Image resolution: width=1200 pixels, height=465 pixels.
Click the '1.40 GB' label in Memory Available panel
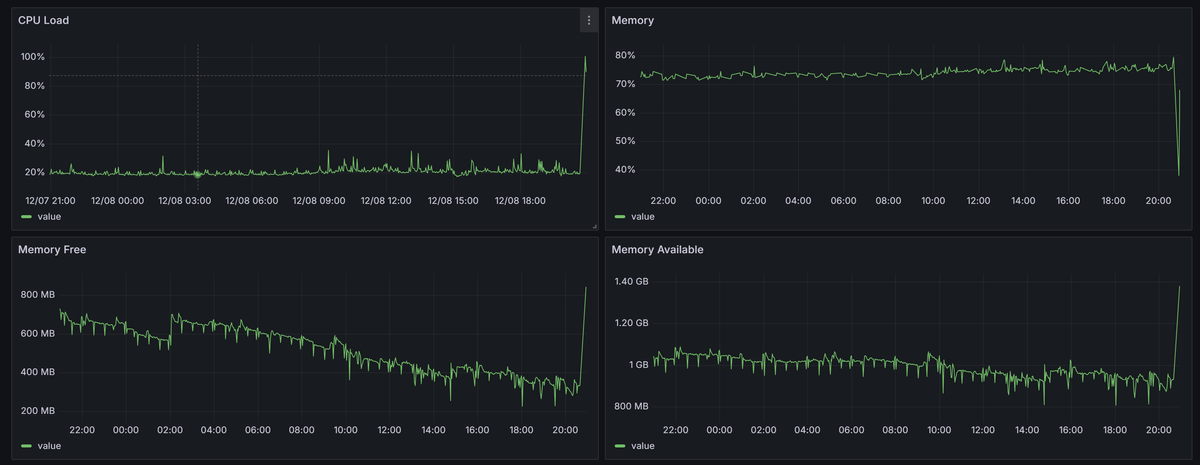[630, 282]
